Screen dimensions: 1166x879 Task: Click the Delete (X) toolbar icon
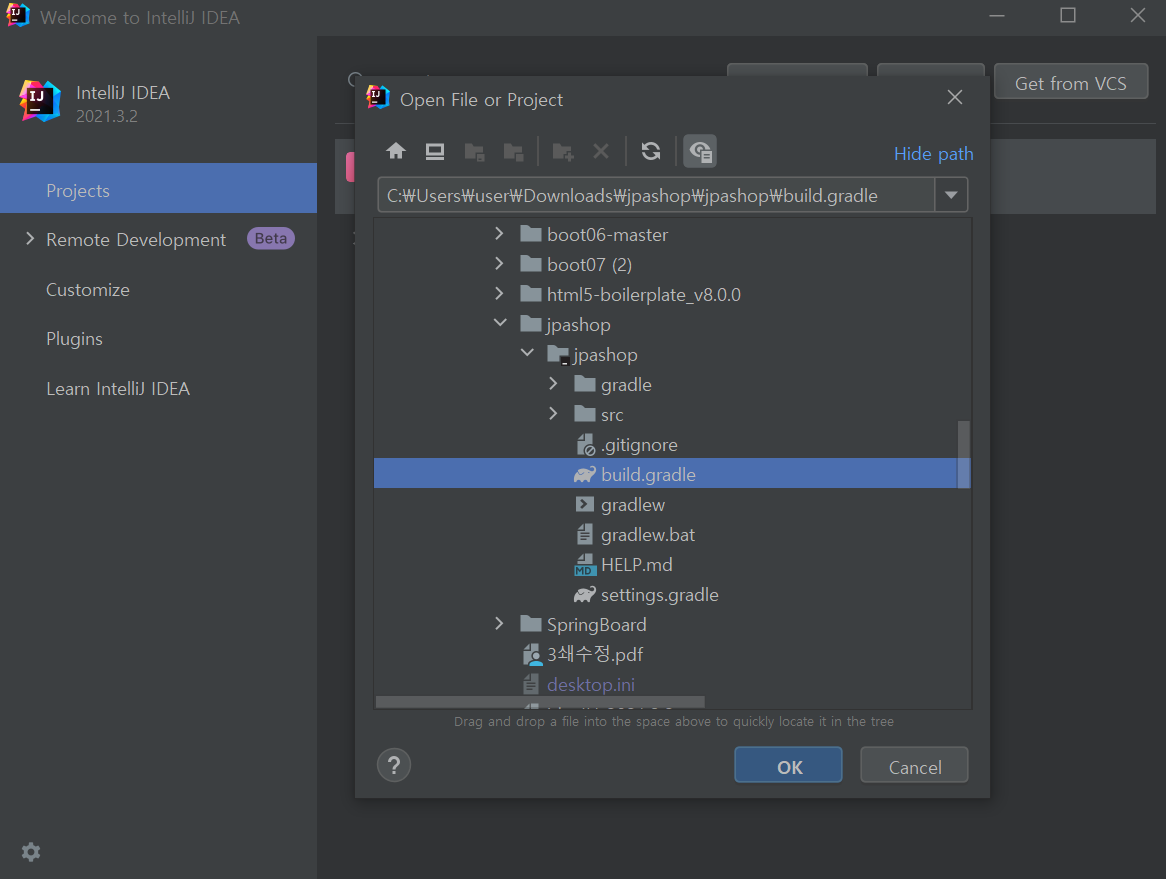point(601,152)
